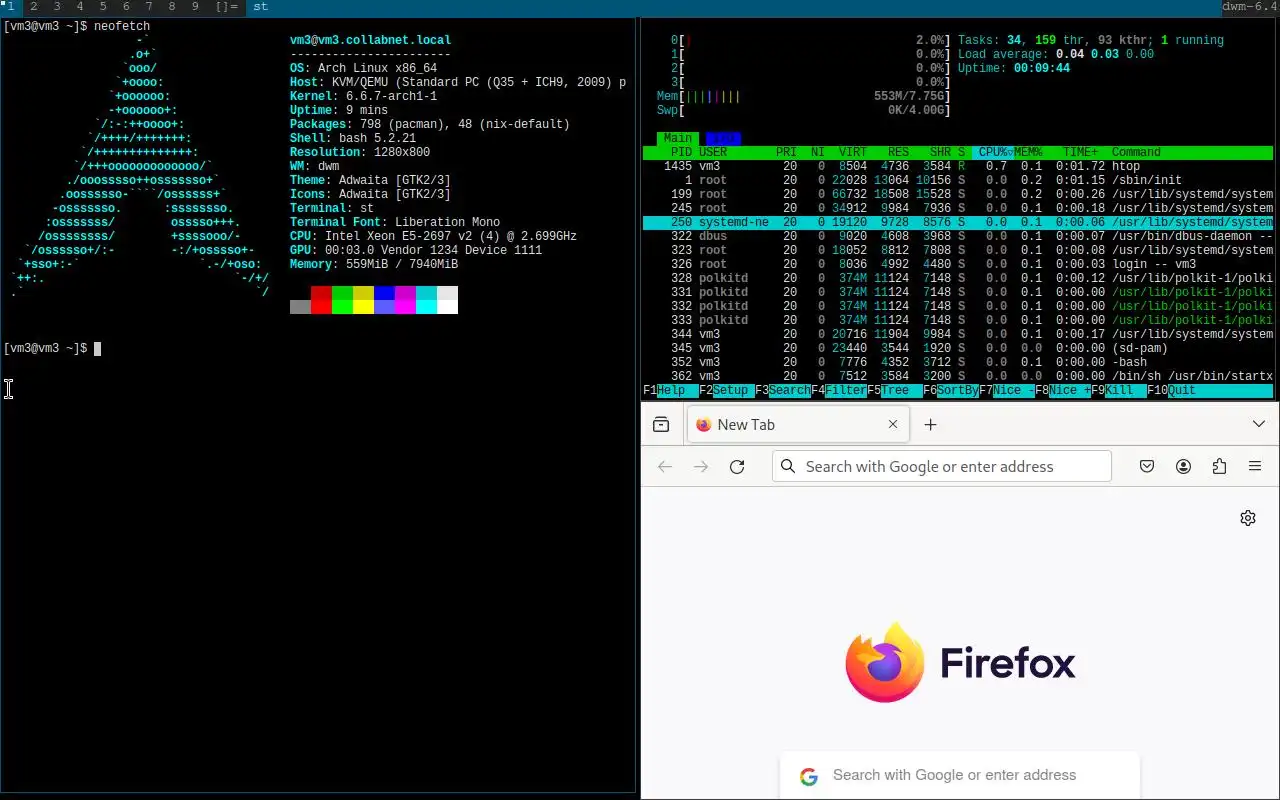
Task: Click F9 Kill in htop footer
Action: (1119, 390)
